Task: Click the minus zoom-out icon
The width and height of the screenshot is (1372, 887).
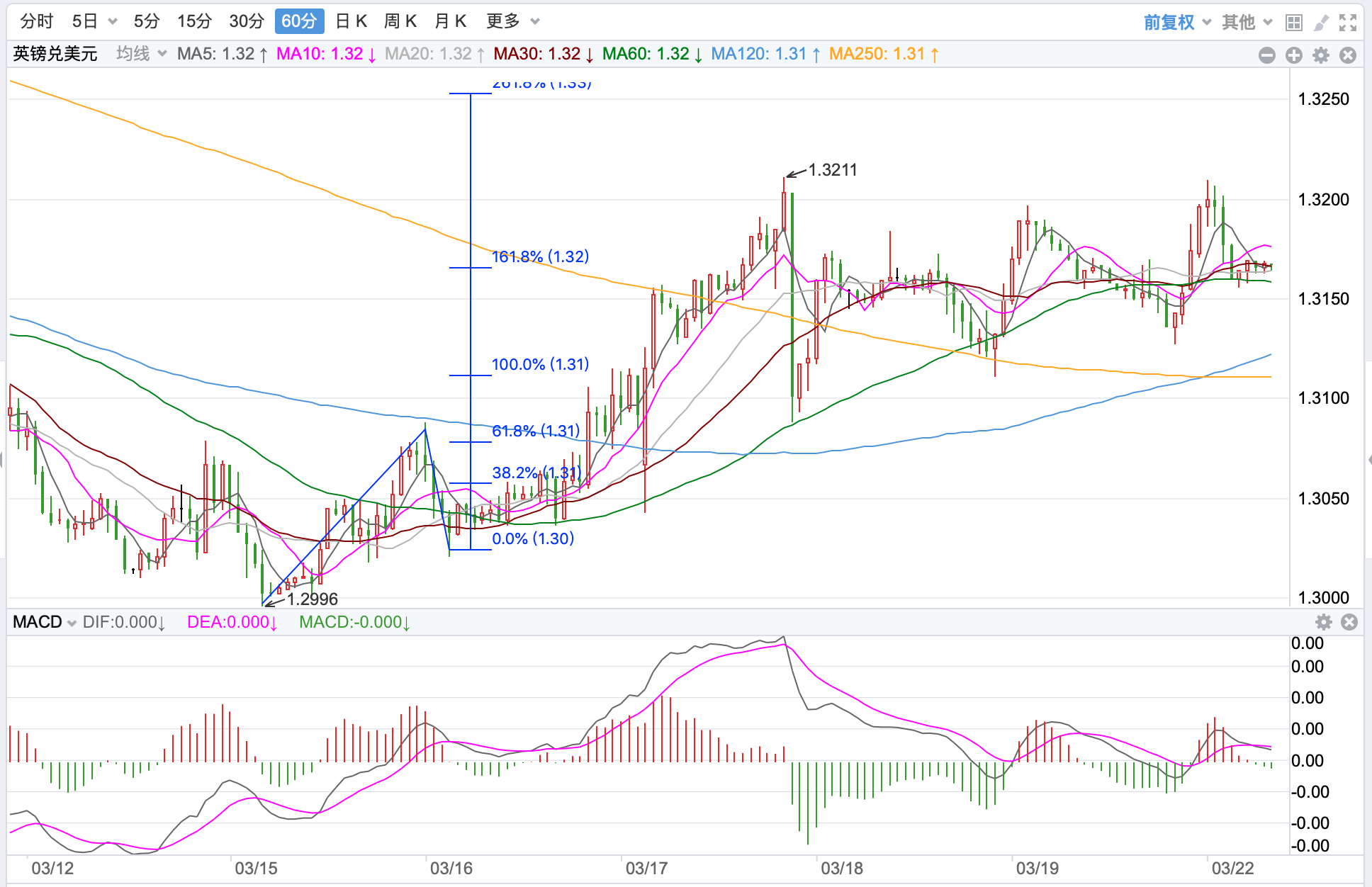Action: (1267, 55)
